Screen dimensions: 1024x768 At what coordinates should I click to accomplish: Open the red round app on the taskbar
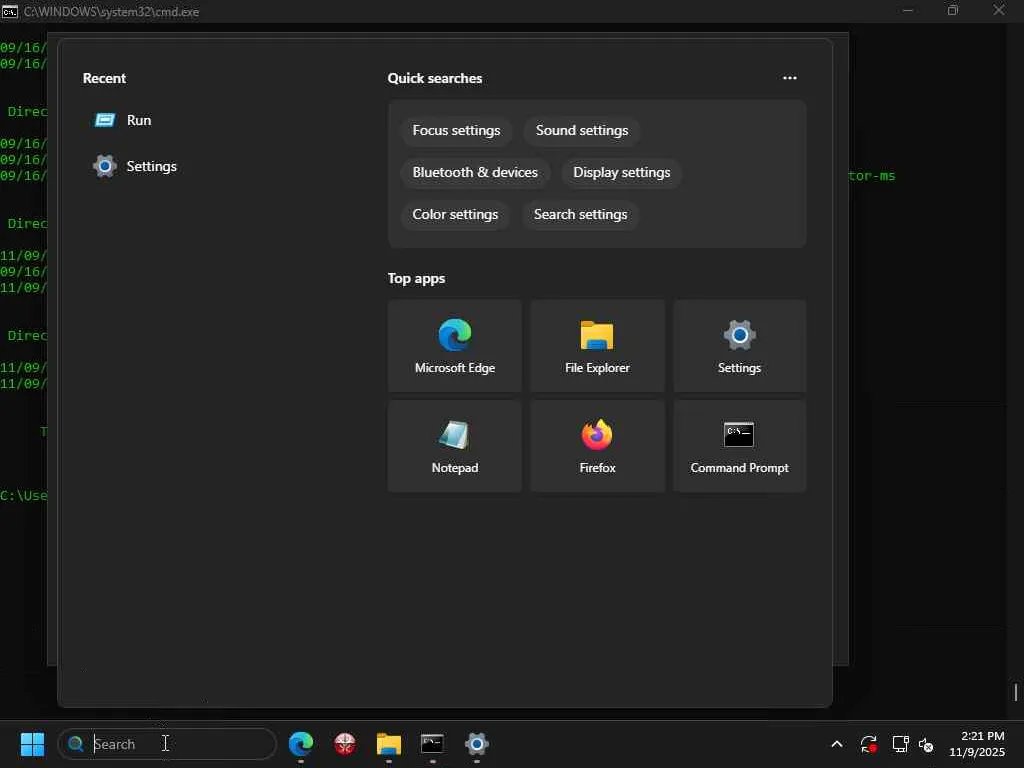[x=345, y=744]
